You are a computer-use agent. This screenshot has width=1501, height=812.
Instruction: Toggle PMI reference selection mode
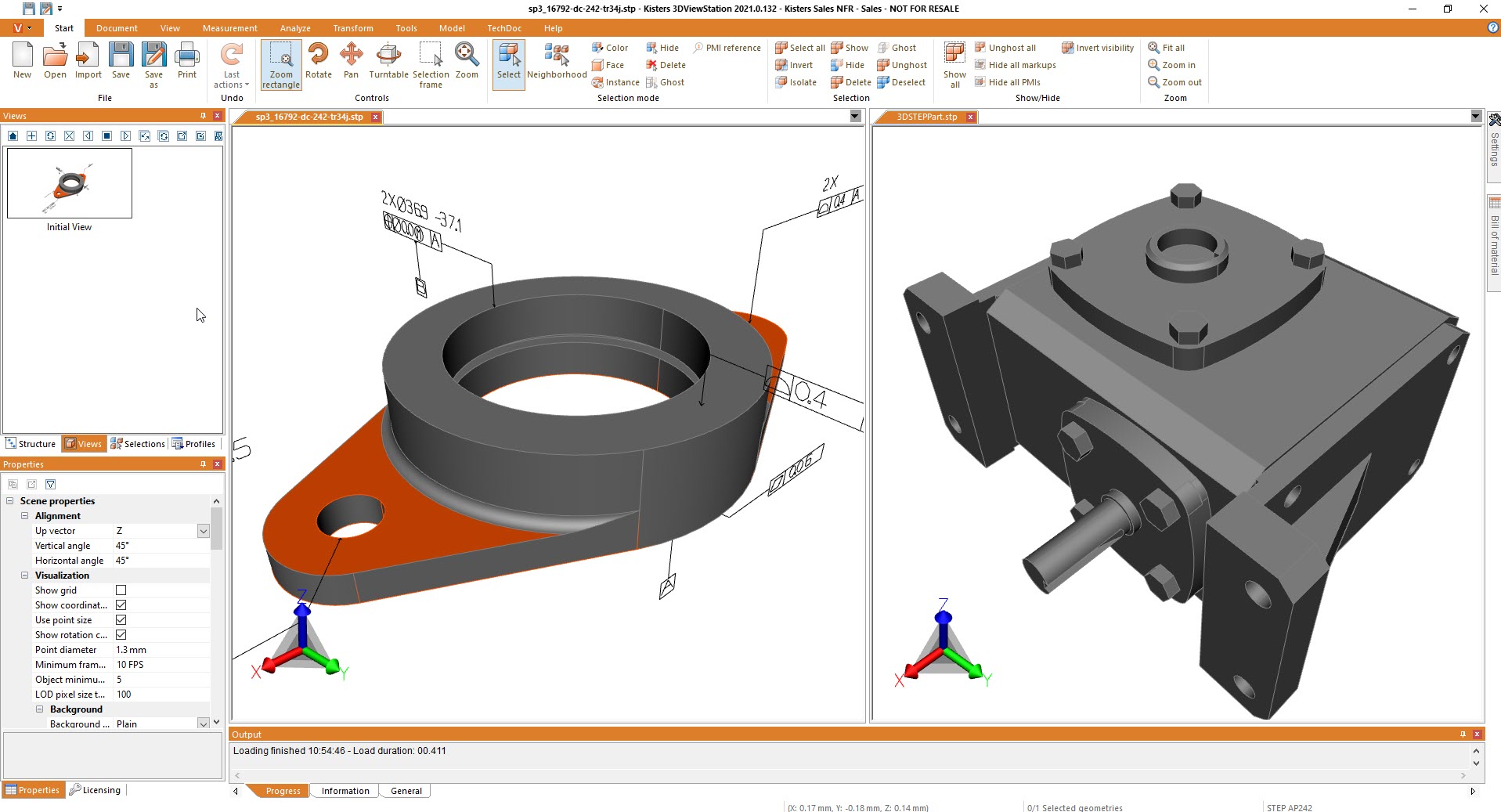(x=727, y=48)
